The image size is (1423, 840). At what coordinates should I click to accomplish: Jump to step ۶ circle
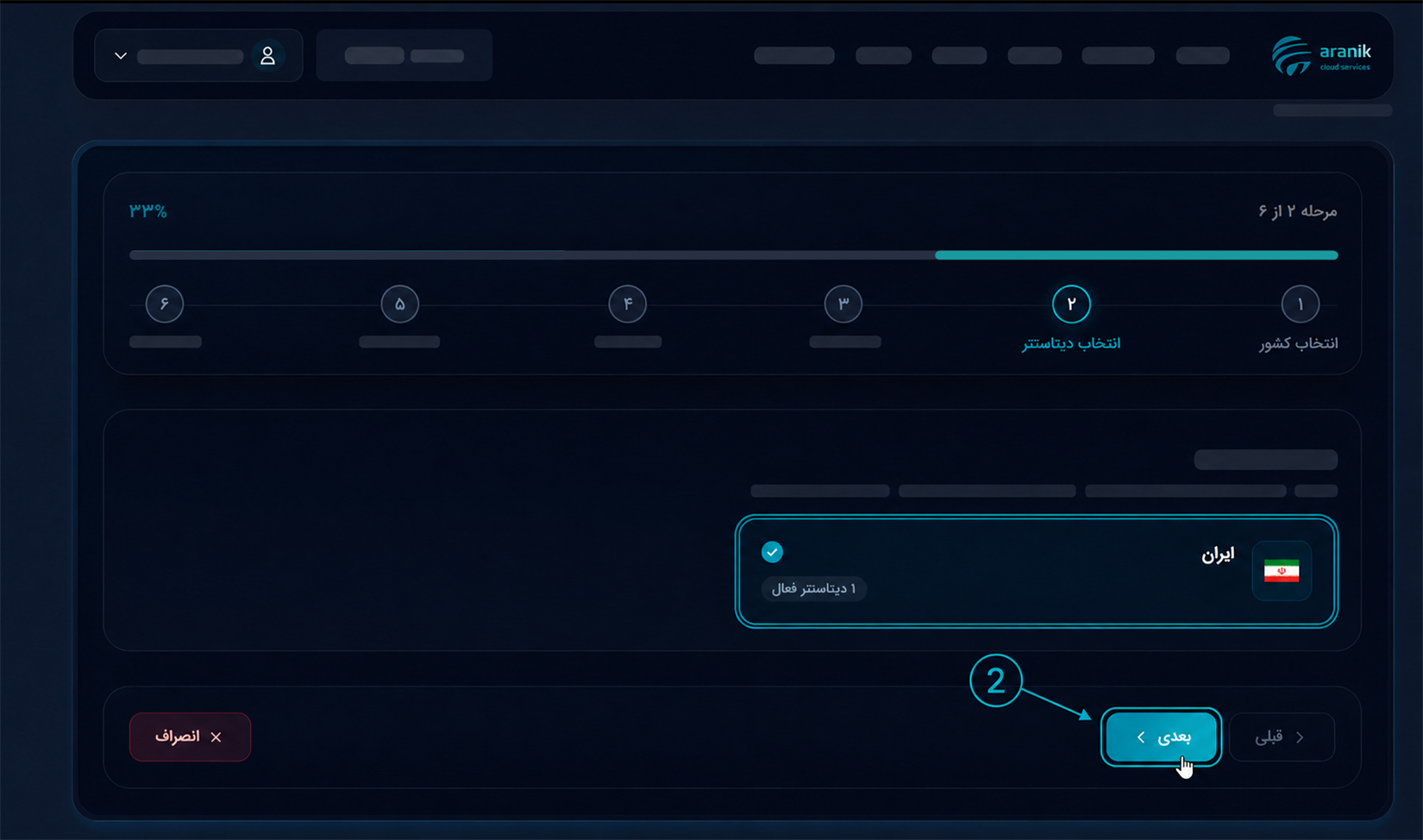click(165, 304)
